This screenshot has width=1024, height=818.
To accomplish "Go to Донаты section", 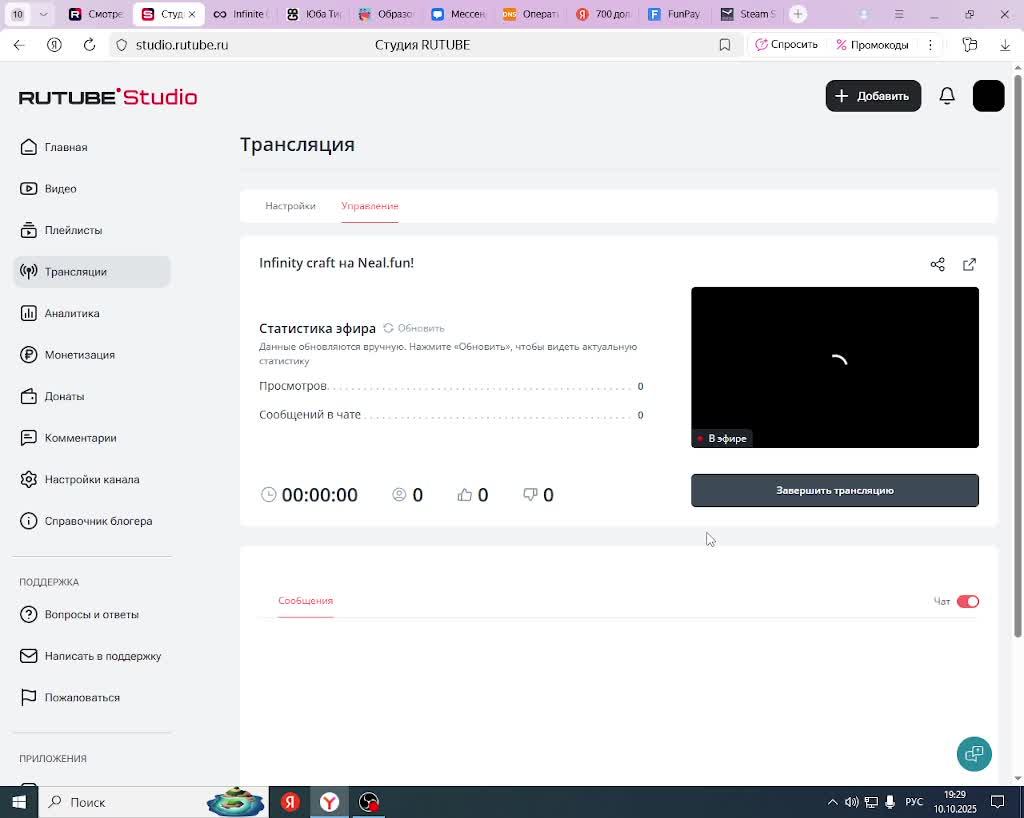I will tap(52, 396).
